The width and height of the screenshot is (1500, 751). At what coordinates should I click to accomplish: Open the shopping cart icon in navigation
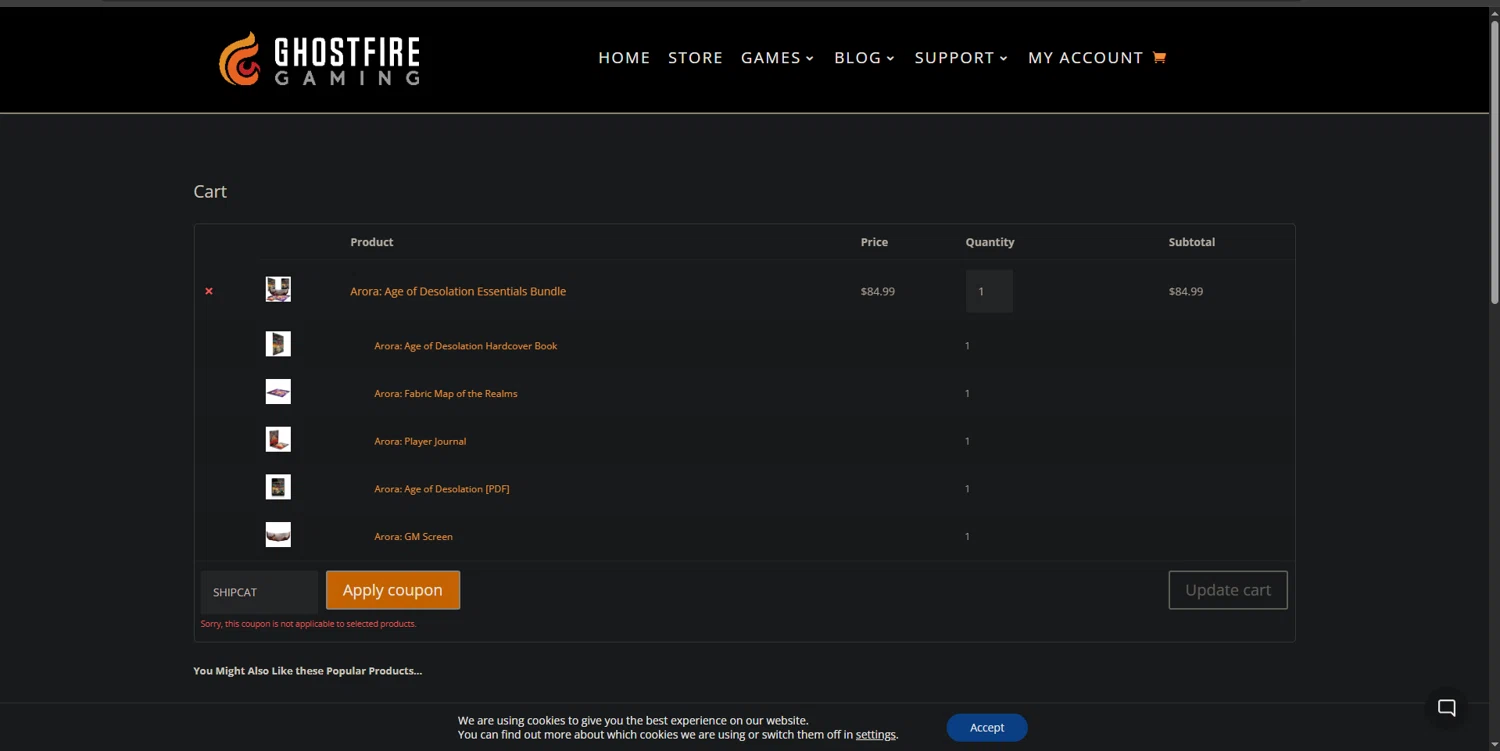tap(1159, 57)
